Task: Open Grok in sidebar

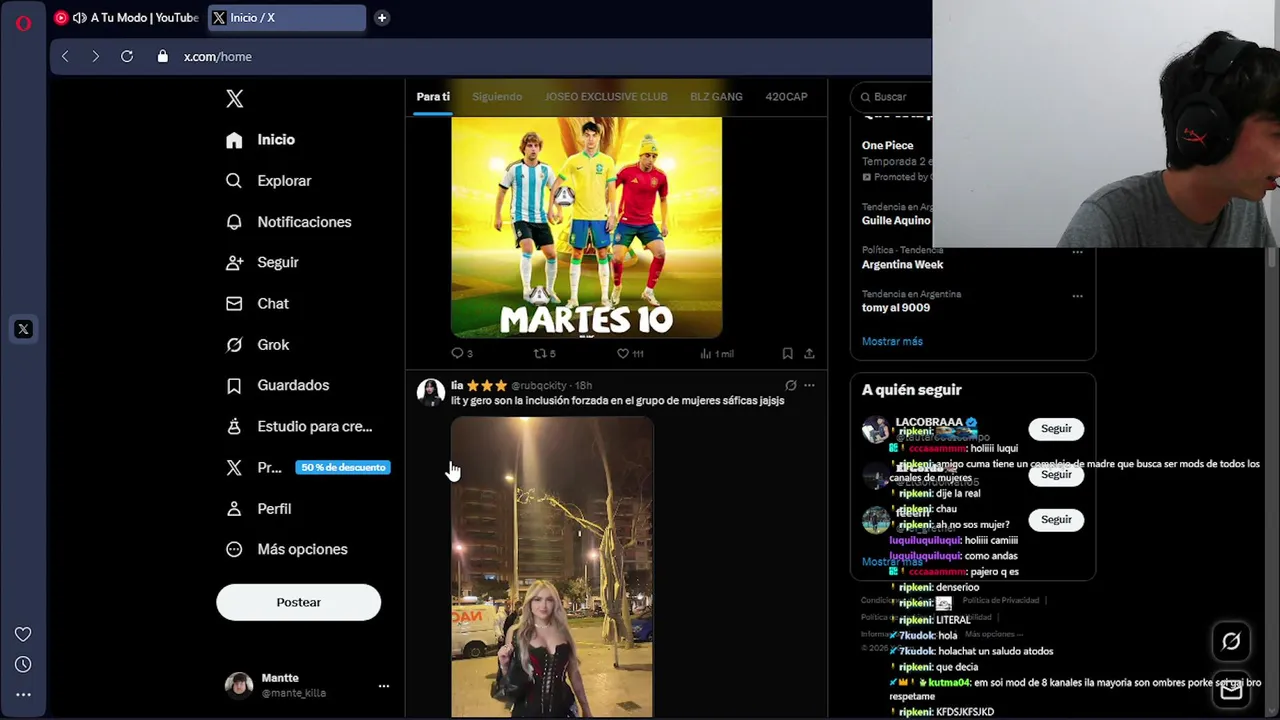Action: 258,345
